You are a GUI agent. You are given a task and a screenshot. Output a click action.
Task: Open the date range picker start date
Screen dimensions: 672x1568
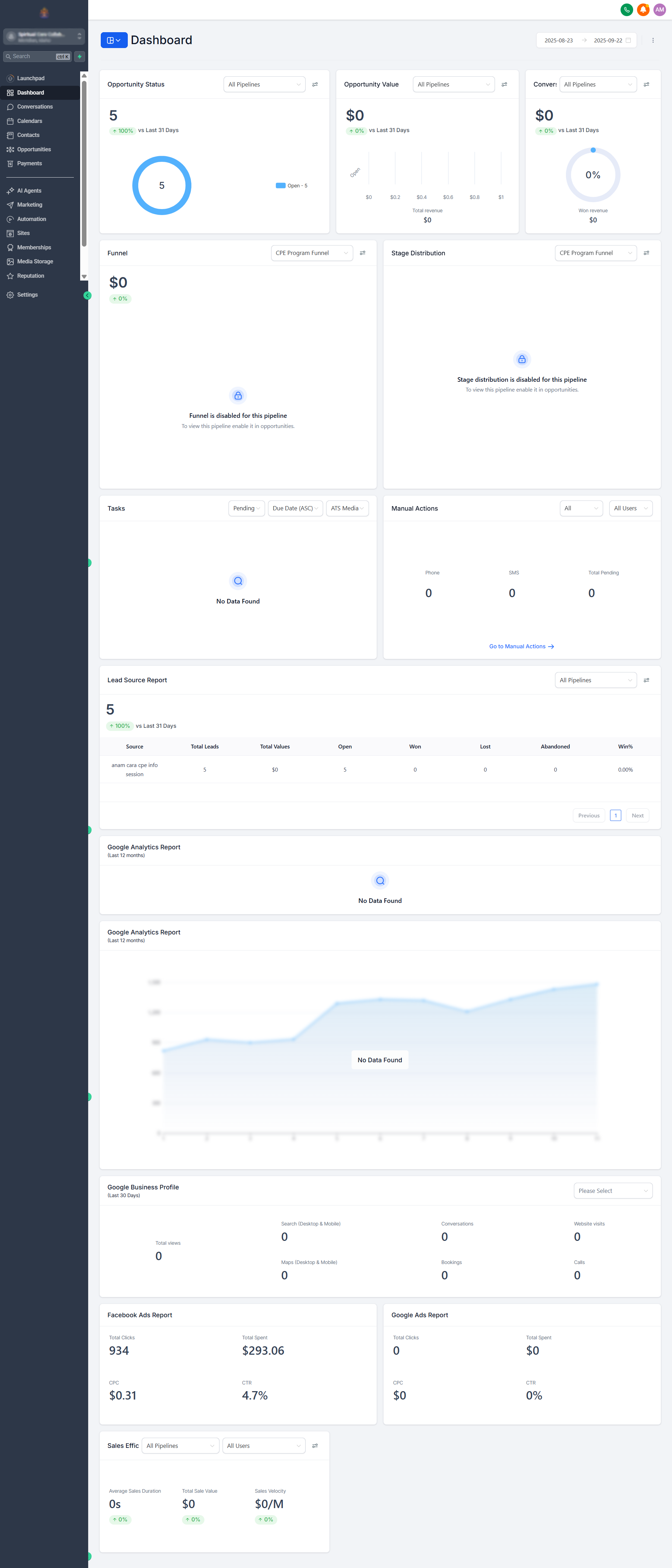[x=558, y=41]
